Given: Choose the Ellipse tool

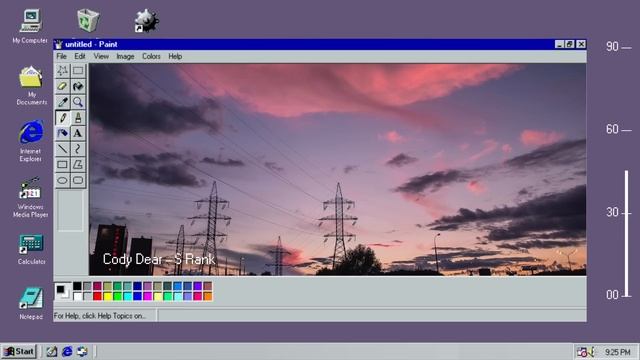Looking at the screenshot, I should [62, 180].
